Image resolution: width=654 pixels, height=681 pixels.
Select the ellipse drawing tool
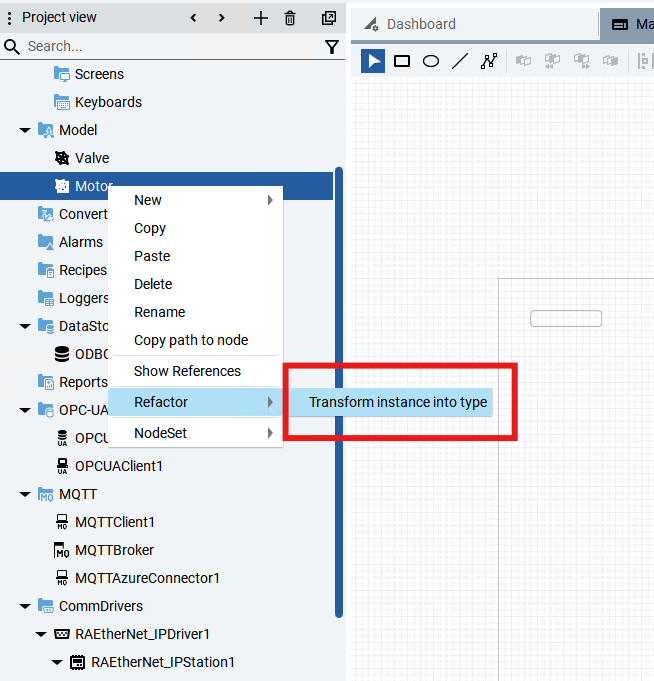click(x=431, y=61)
